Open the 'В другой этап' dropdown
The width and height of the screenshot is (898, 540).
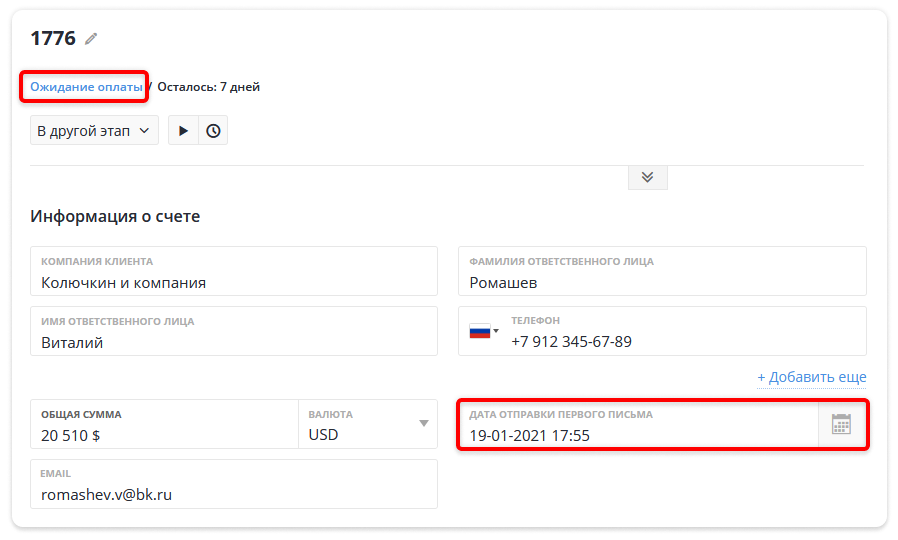click(x=94, y=131)
